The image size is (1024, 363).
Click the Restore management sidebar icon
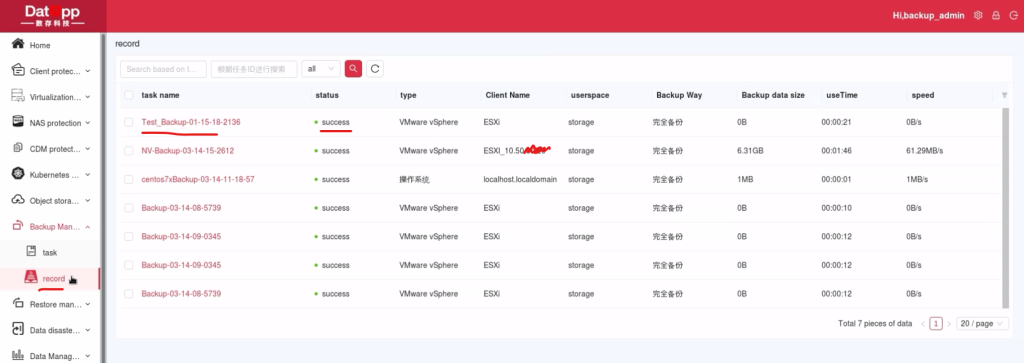click(18, 304)
